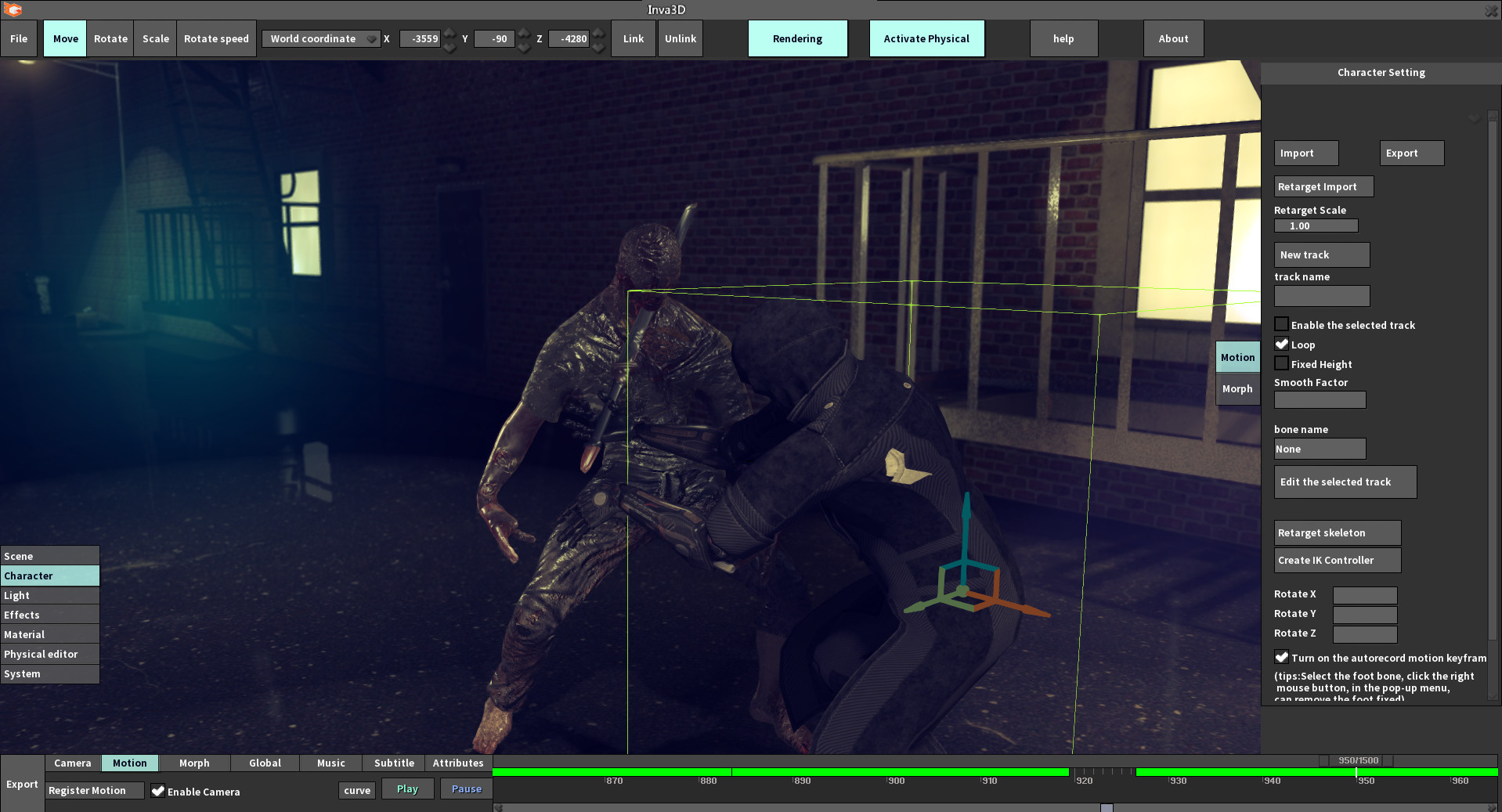Viewport: 1502px width, 812px height.
Task: Enable the Fixed Height option
Action: point(1281,363)
